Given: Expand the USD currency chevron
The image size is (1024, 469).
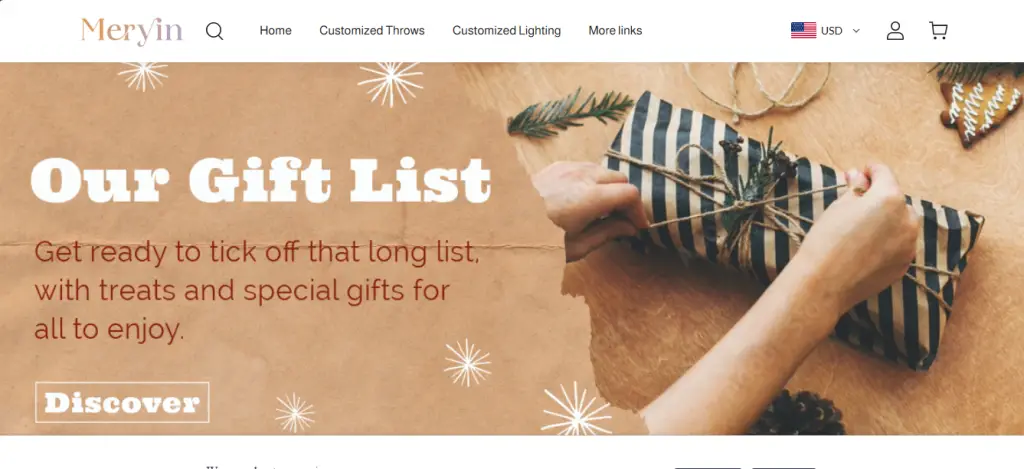Looking at the screenshot, I should [x=856, y=31].
